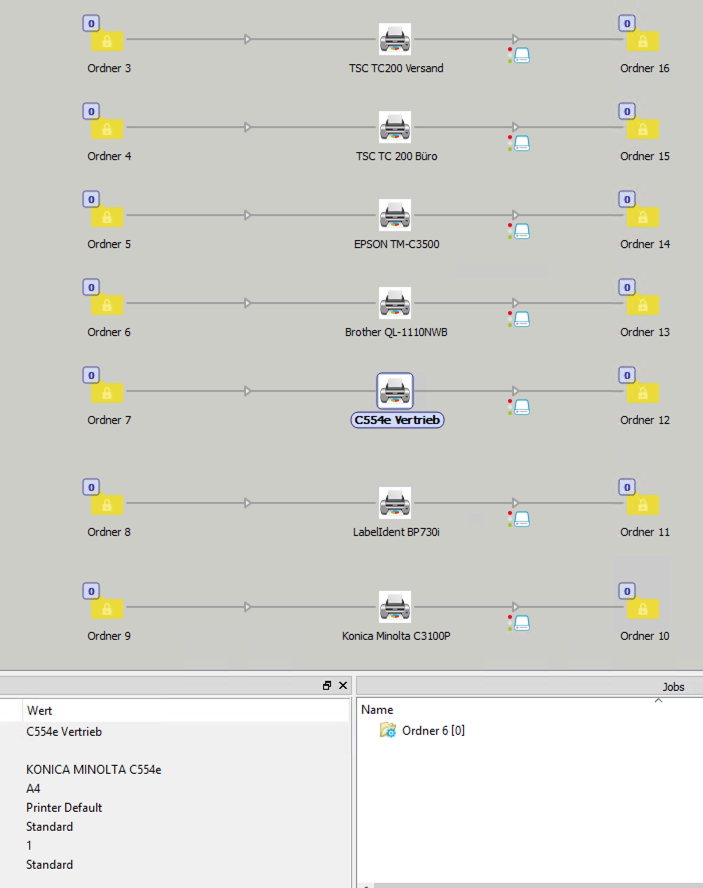Viewport: 703px width, 888px height.
Task: Click the Wert column header
Action: (40, 710)
